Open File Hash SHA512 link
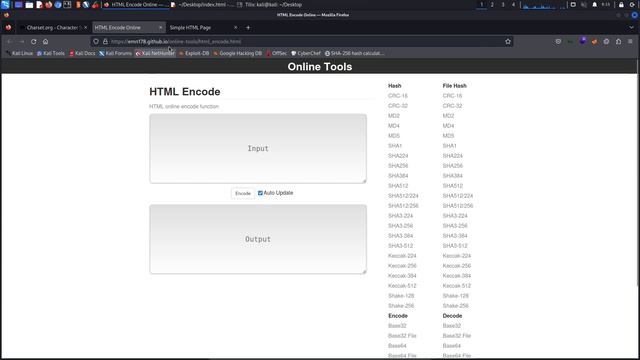The width and height of the screenshot is (640, 360). tap(453, 186)
